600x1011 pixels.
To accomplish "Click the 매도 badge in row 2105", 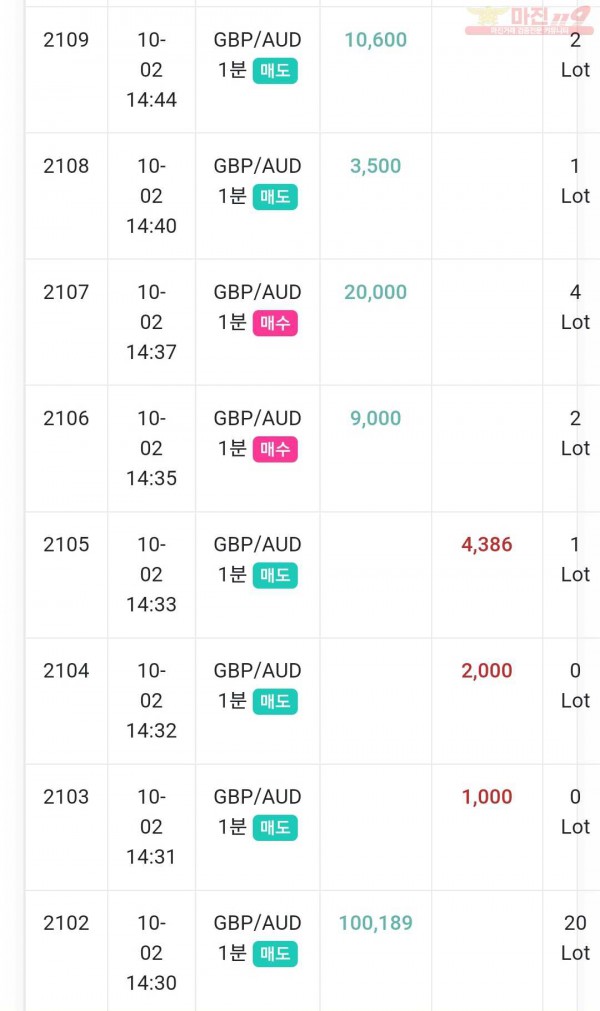I will pyautogui.click(x=275, y=576).
